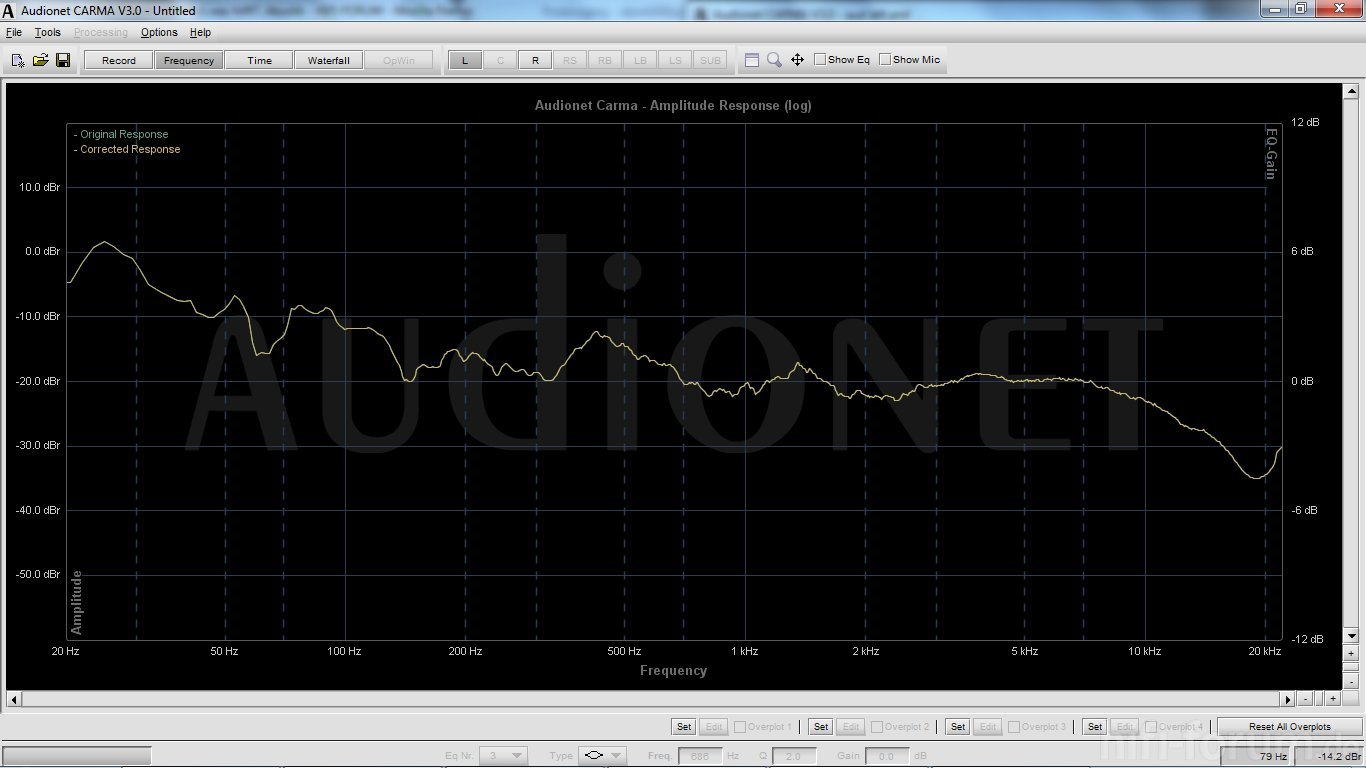This screenshot has width=1366, height=768.
Task: Tick the Overplot 3 checkbox
Action: point(1014,727)
